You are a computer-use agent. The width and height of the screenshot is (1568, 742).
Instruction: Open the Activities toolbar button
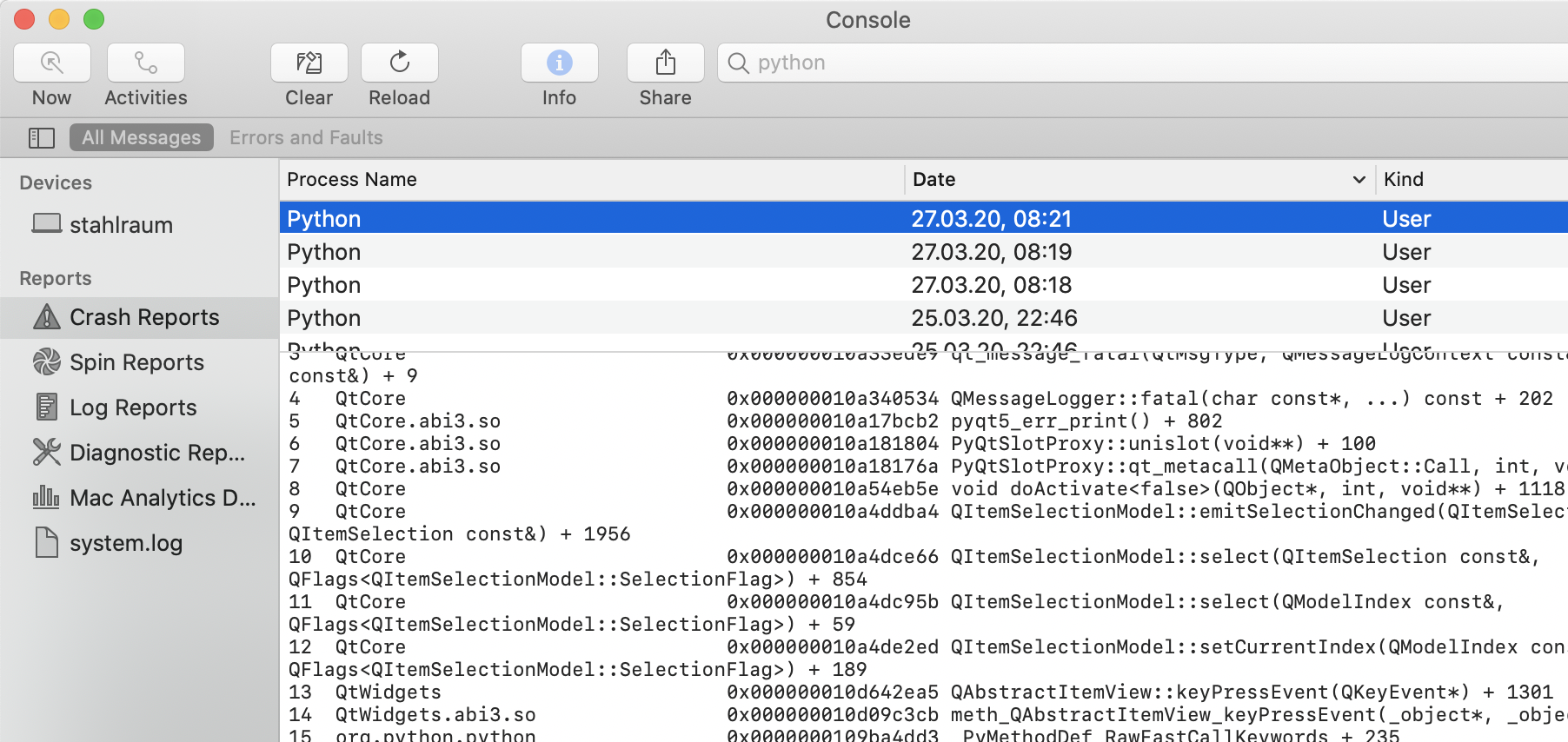click(146, 63)
